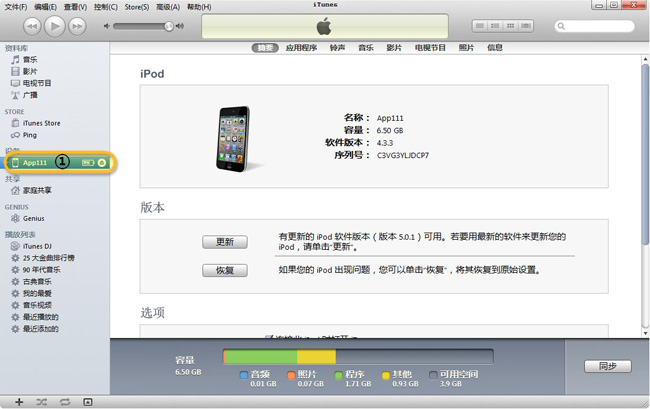Click the loud speaker icon right of volume
The image size is (650, 409).
pyautogui.click(x=180, y=26)
